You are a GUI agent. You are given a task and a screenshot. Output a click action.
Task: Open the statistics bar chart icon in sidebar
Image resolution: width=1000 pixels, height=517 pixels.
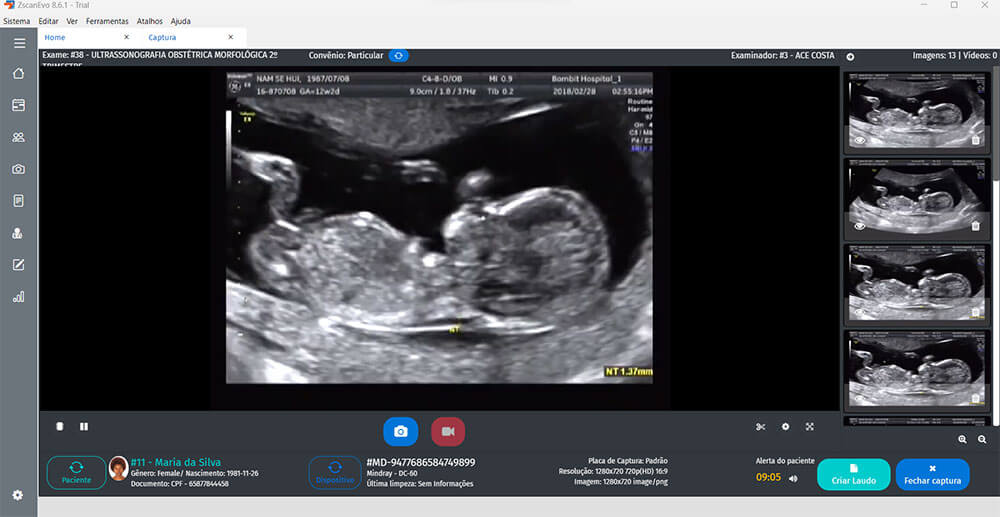click(x=18, y=297)
